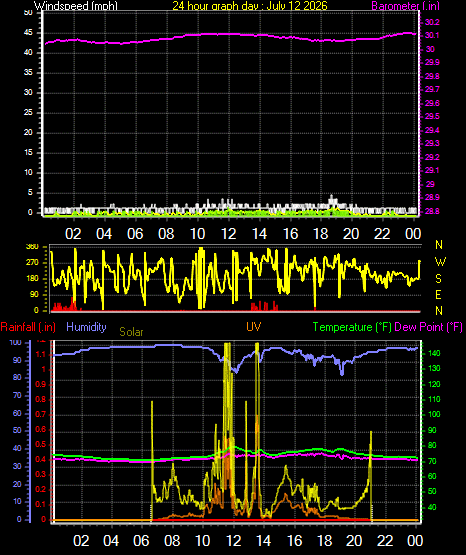Screen dimensions: 466x555
Task: Click barometer scale value "28.8"
Action: pyautogui.click(x=432, y=211)
